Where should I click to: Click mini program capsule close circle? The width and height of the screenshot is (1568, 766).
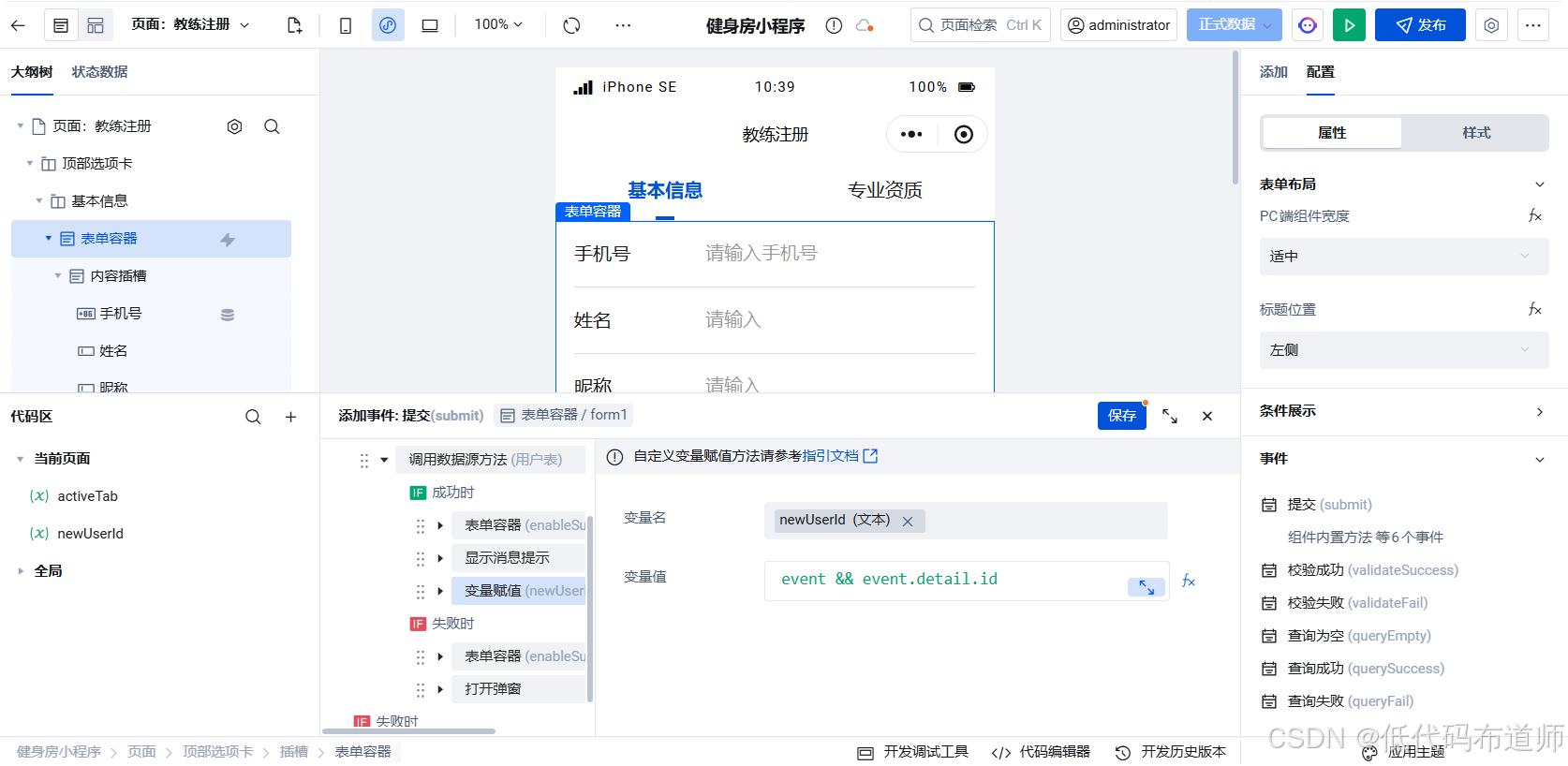point(963,135)
